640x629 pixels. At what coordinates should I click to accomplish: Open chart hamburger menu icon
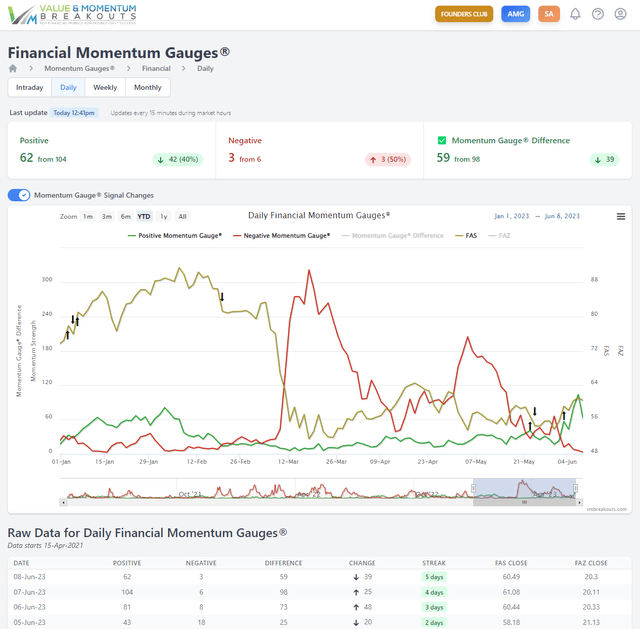(620, 216)
